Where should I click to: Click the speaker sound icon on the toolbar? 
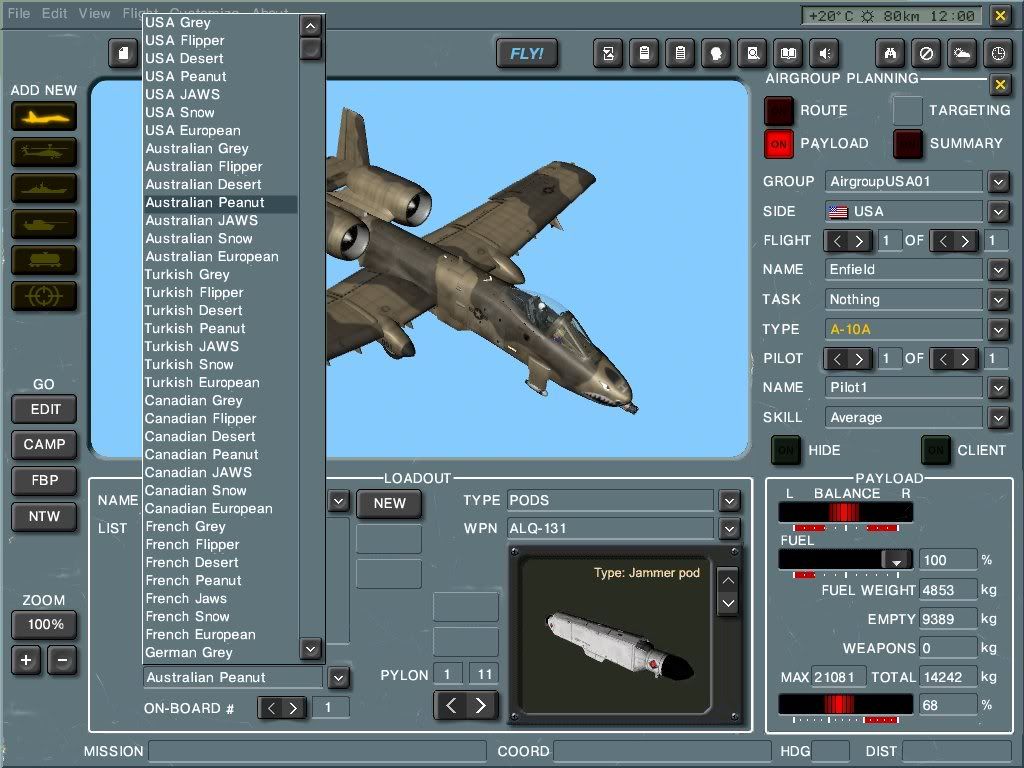click(825, 53)
